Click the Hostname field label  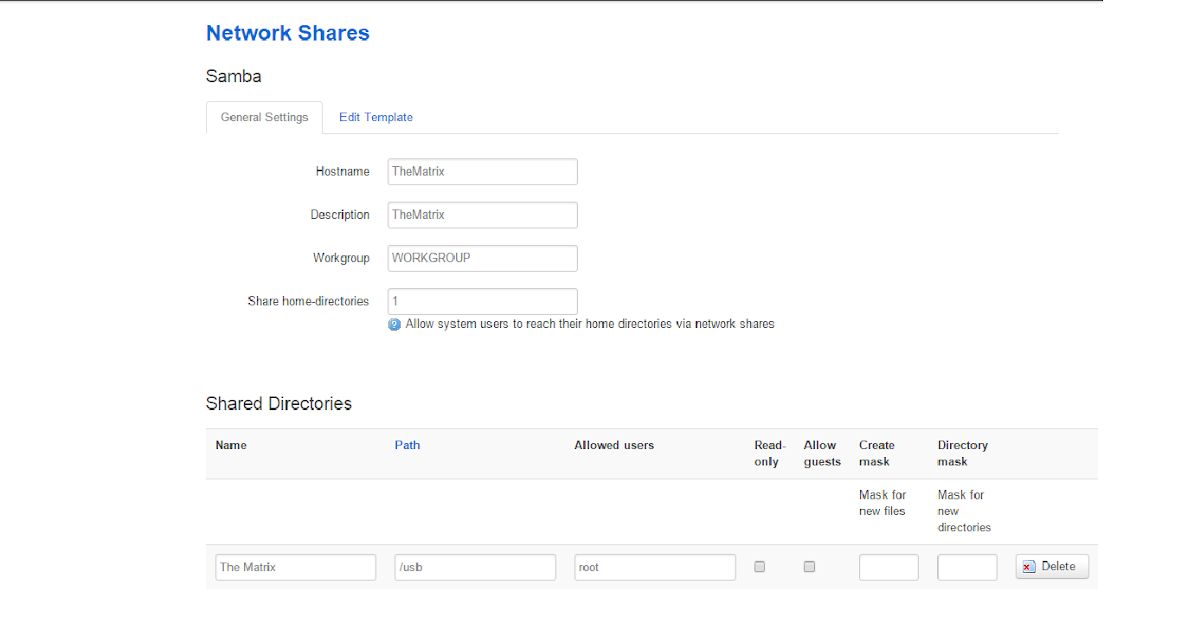[342, 172]
